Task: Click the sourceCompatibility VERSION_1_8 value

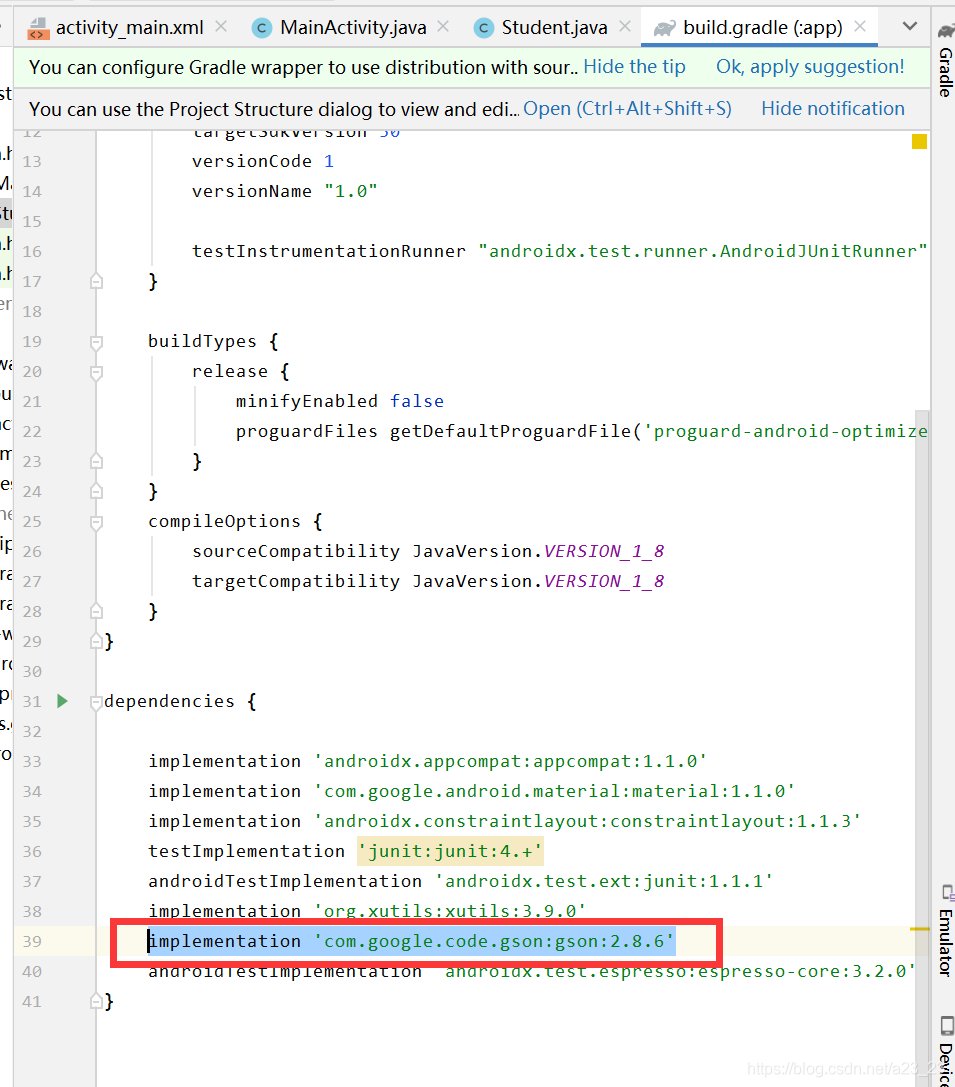Action: click(604, 551)
